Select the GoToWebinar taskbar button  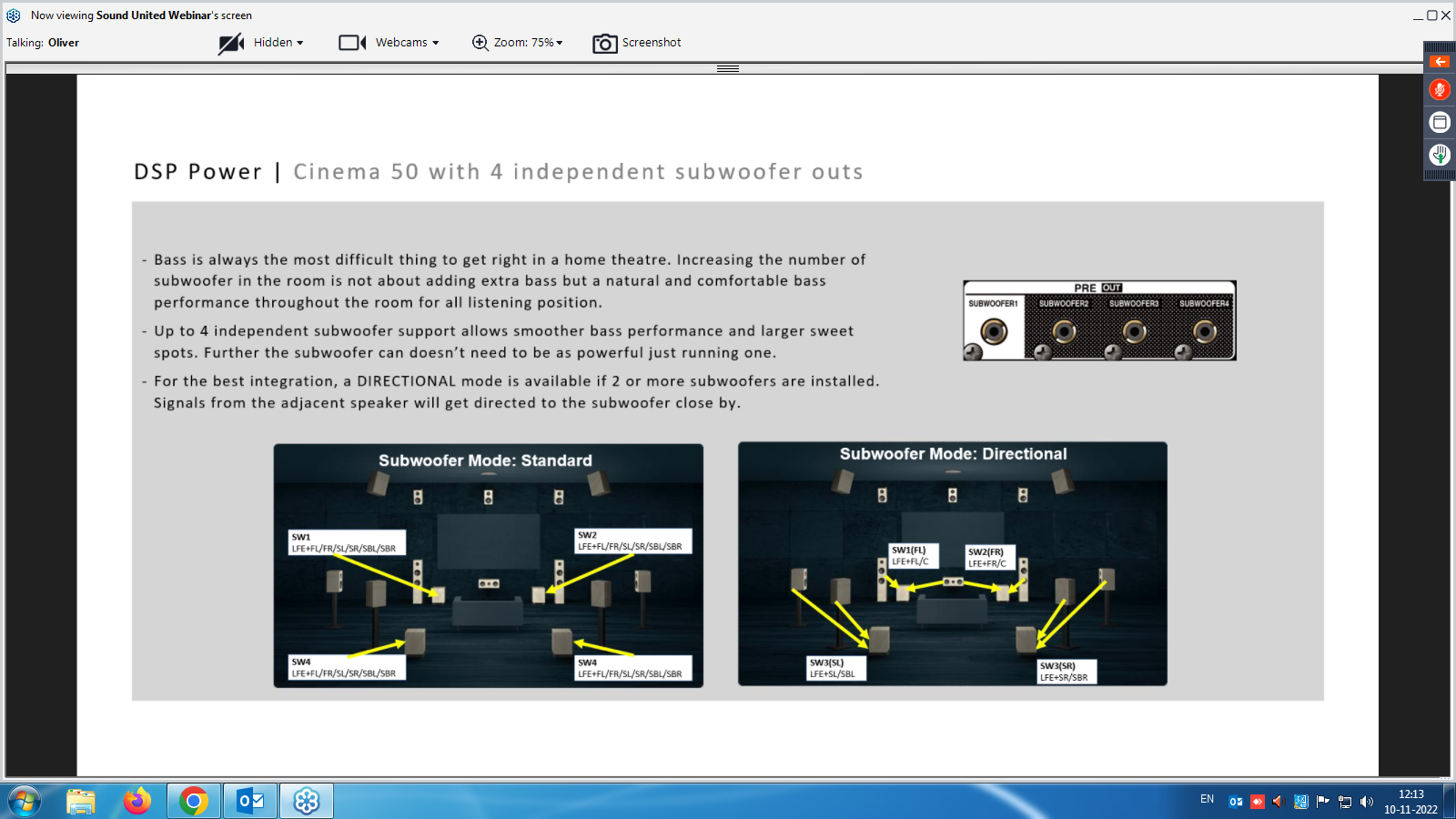click(307, 802)
